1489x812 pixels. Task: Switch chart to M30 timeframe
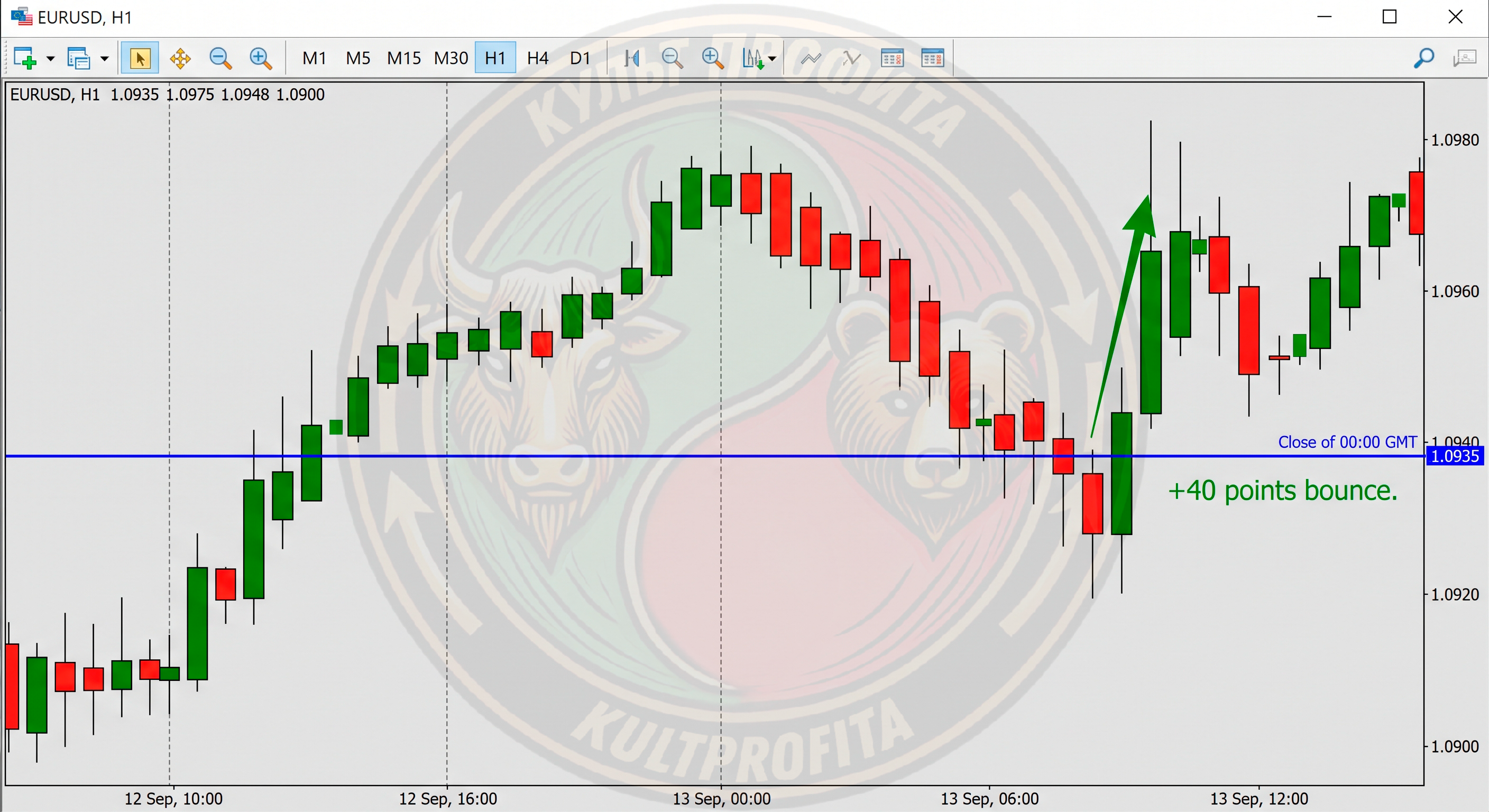(451, 58)
